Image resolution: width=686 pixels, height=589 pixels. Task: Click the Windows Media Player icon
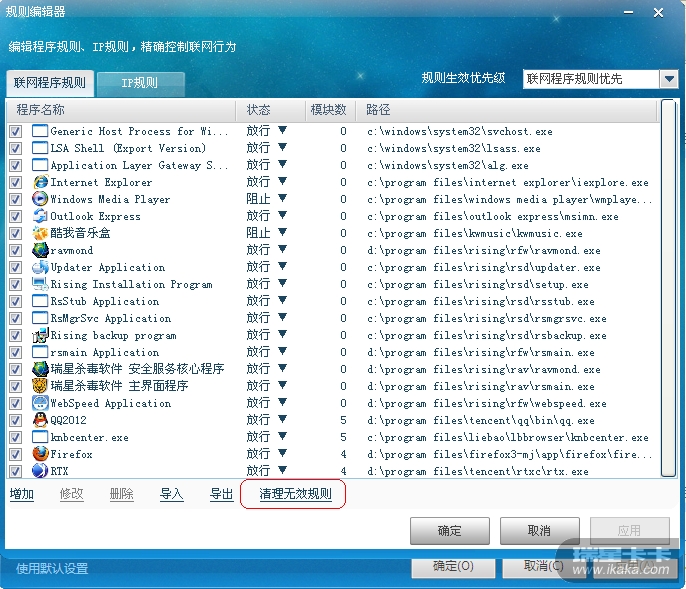pyautogui.click(x=40, y=199)
